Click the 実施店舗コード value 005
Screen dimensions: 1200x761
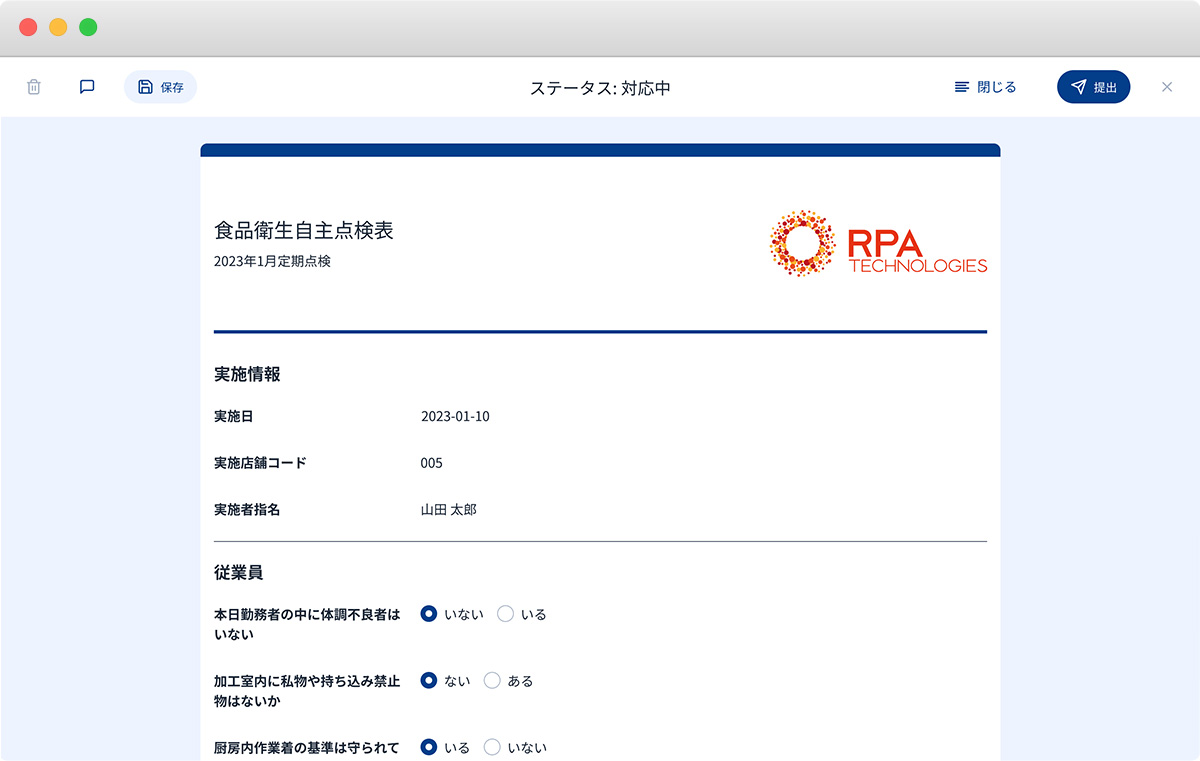click(431, 463)
